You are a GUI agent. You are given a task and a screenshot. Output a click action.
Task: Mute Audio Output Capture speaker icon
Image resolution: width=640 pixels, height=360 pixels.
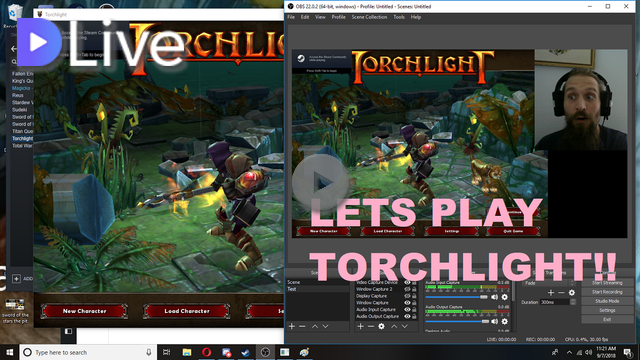tap(495, 321)
